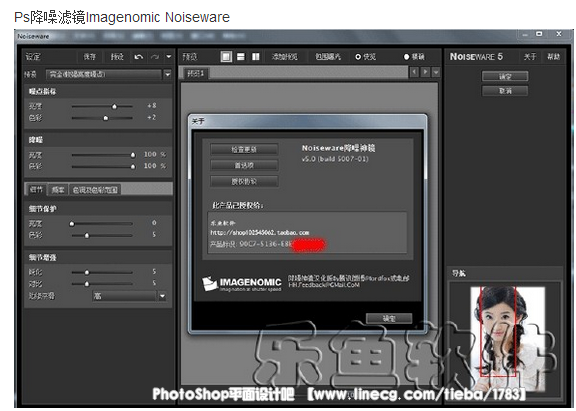The width and height of the screenshot is (576, 411).
Task: Open the 关于 about menu item
Action: (x=530, y=57)
